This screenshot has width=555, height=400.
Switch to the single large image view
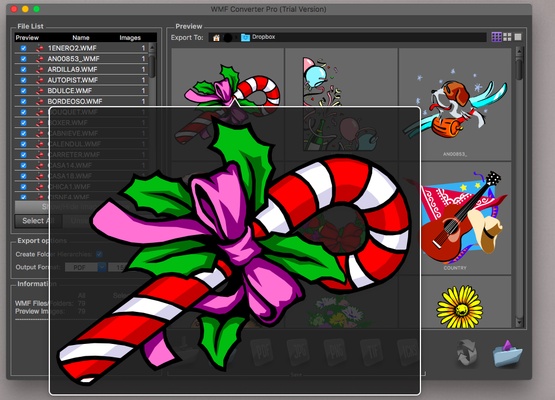pos(518,37)
